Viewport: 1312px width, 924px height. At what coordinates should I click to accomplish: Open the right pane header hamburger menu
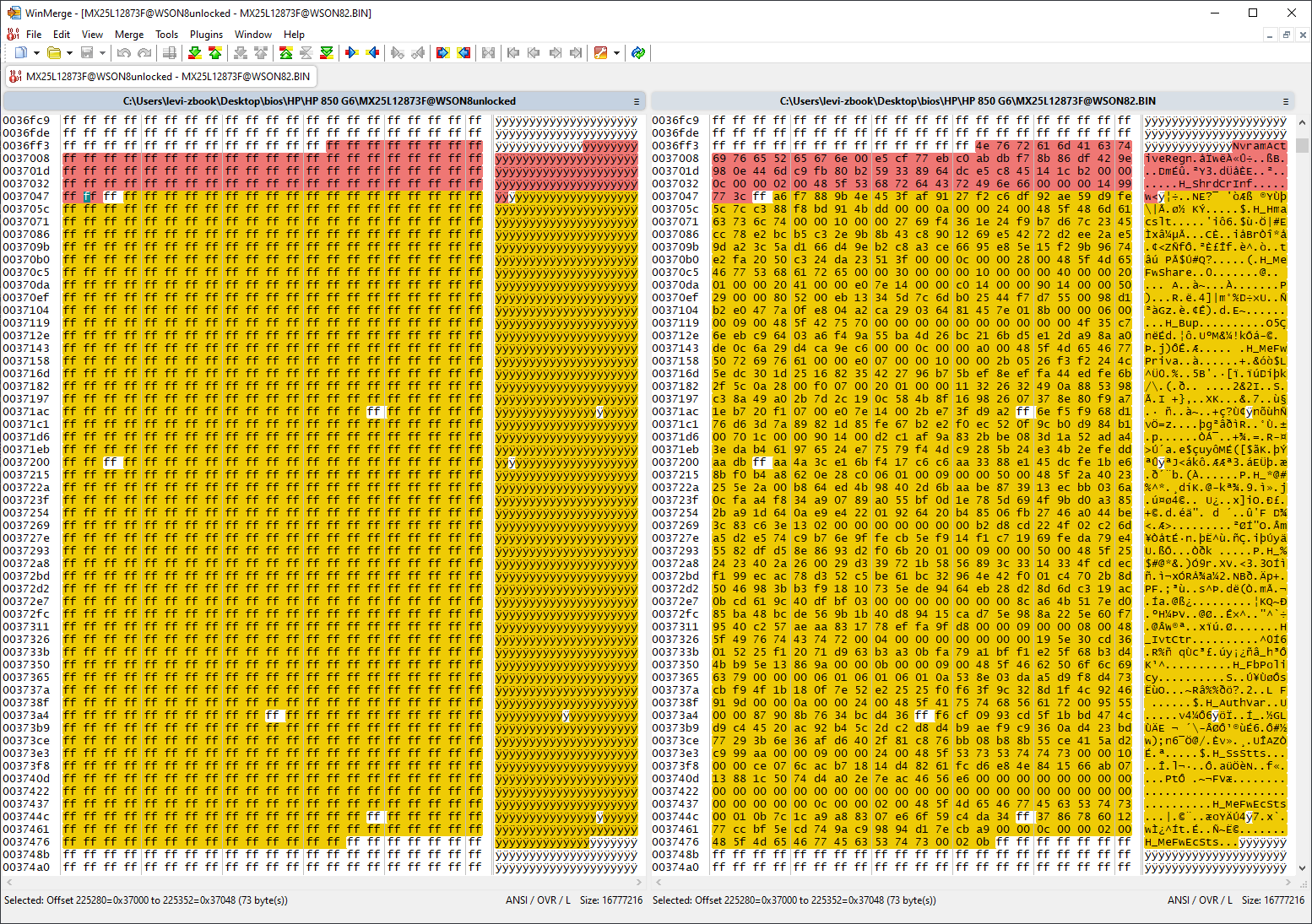(x=1286, y=101)
